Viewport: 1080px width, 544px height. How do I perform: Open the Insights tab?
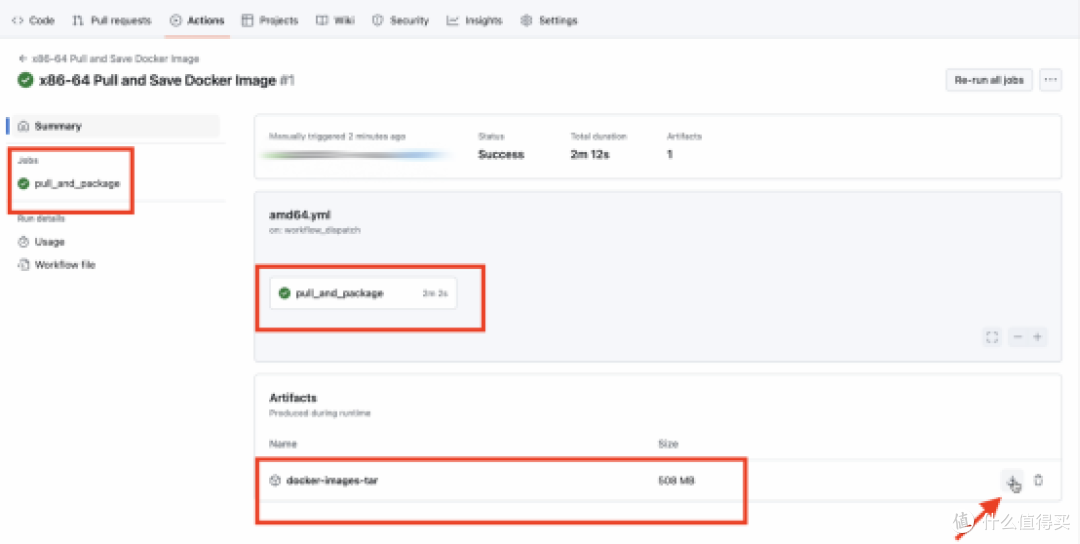[474, 21]
